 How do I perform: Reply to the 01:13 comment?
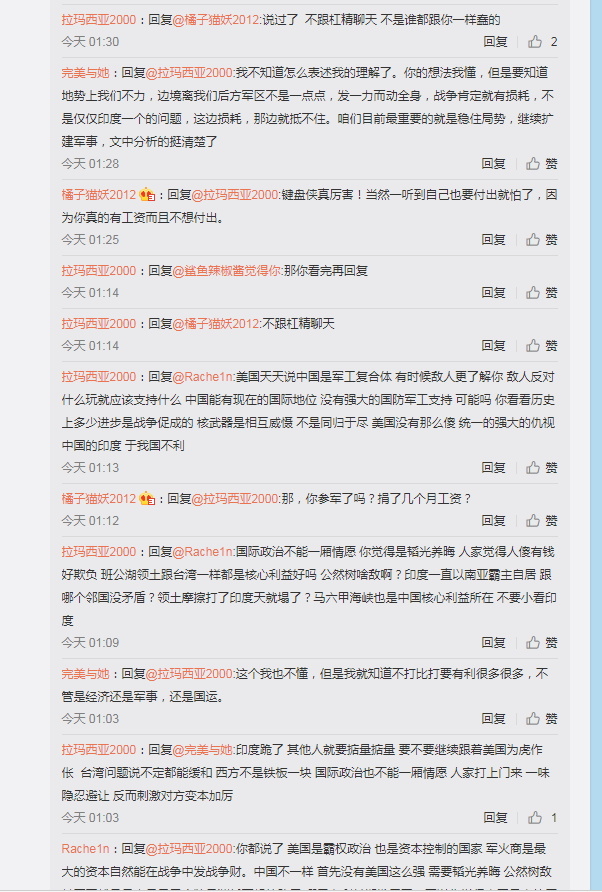493,468
